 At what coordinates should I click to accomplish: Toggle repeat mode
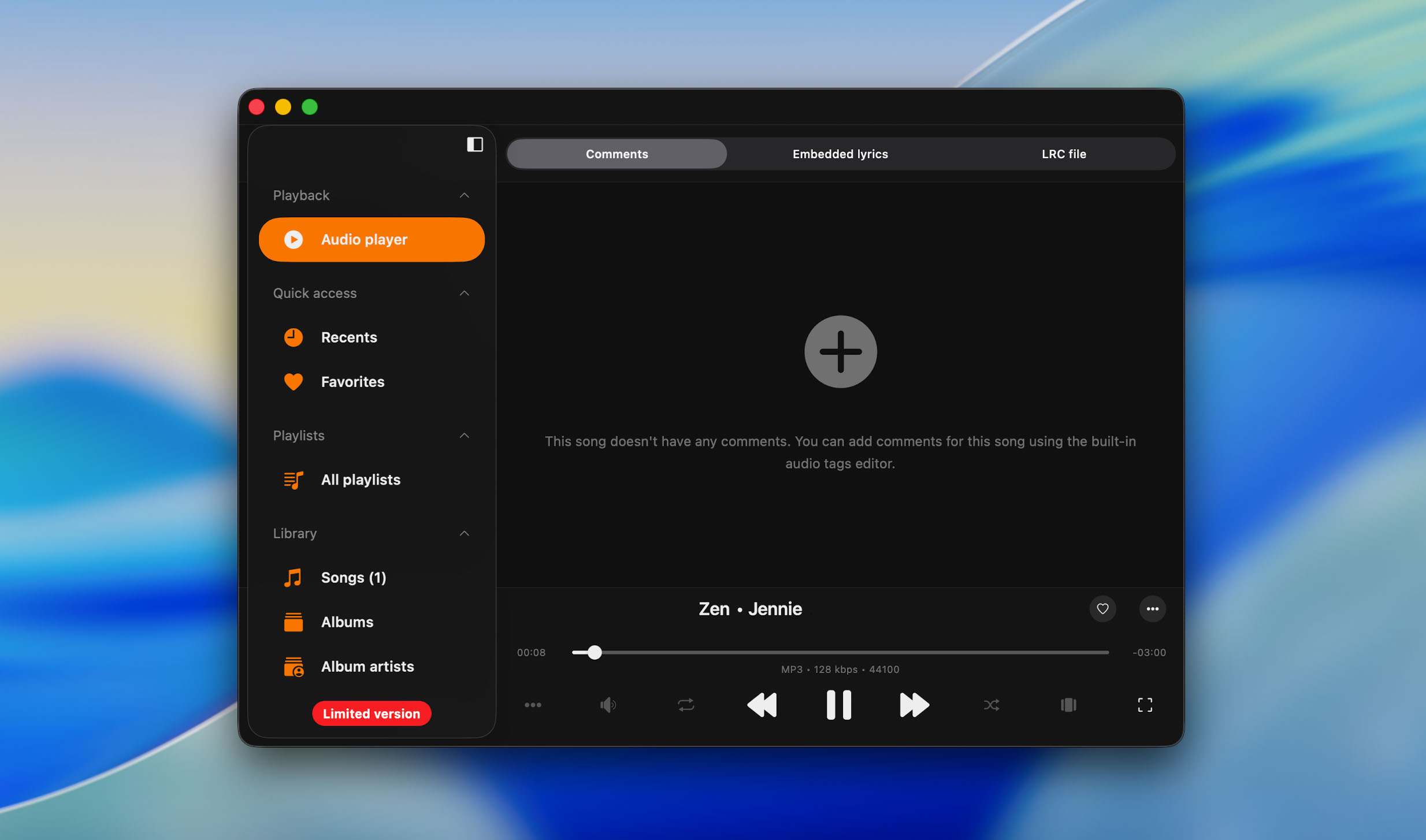pyautogui.click(x=685, y=704)
